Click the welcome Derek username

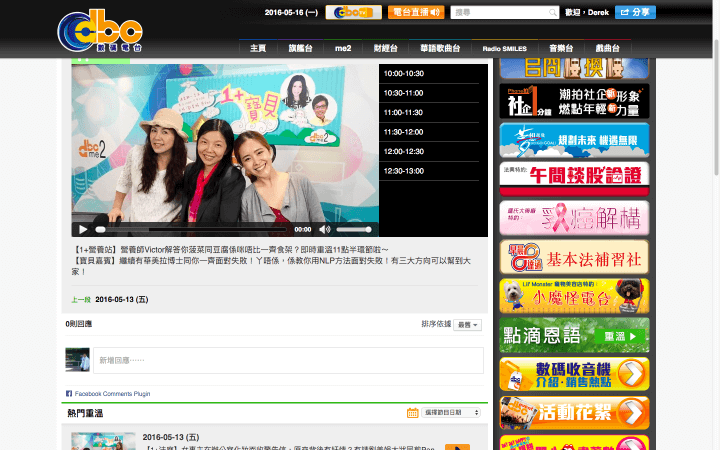598,12
